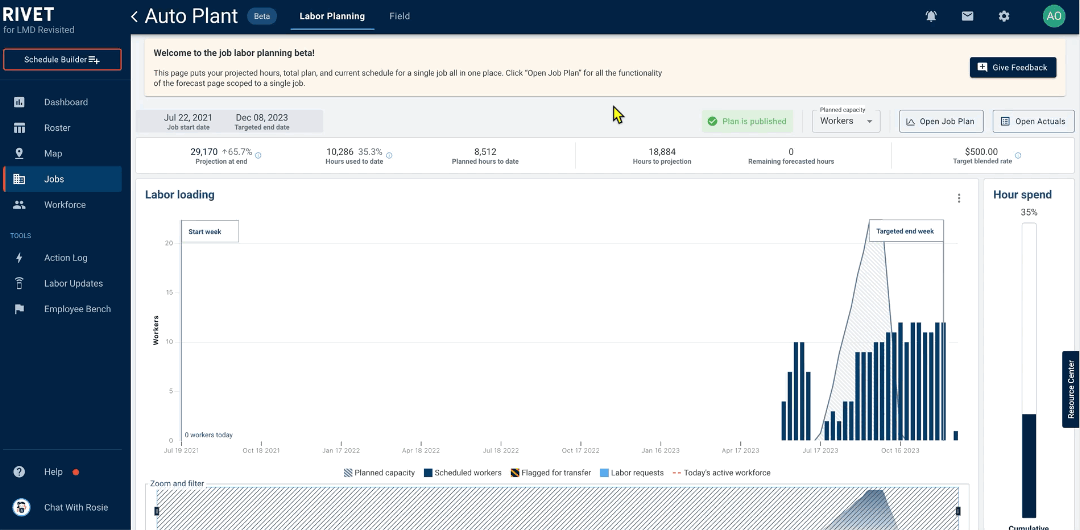Toggle Scheduled workers legend series
The height and width of the screenshot is (530, 1080).
pyautogui.click(x=462, y=473)
